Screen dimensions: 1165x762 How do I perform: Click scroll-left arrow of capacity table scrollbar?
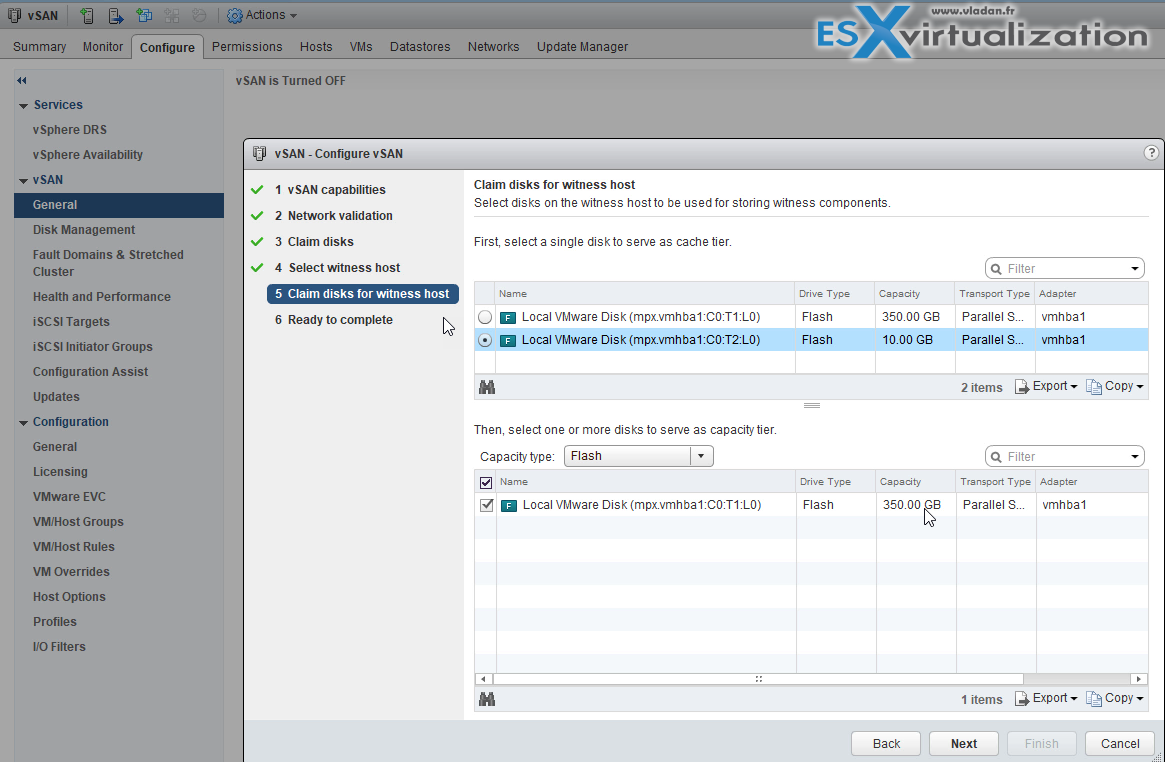tap(483, 679)
